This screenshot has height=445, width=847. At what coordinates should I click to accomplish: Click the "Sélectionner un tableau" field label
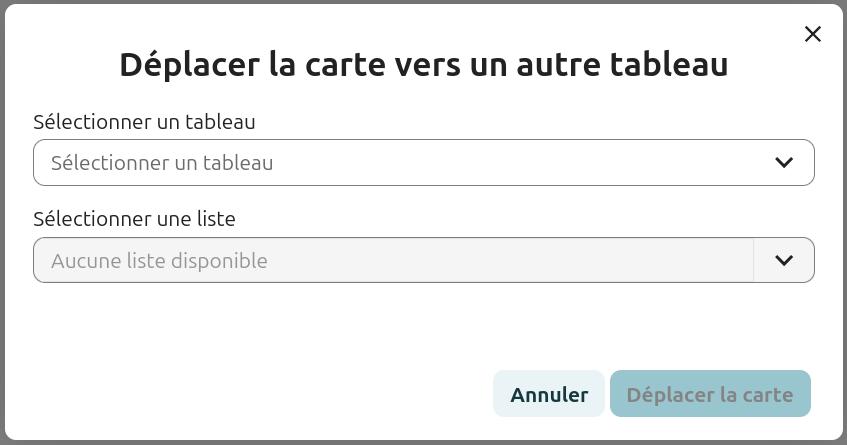pyautogui.click(x=144, y=122)
